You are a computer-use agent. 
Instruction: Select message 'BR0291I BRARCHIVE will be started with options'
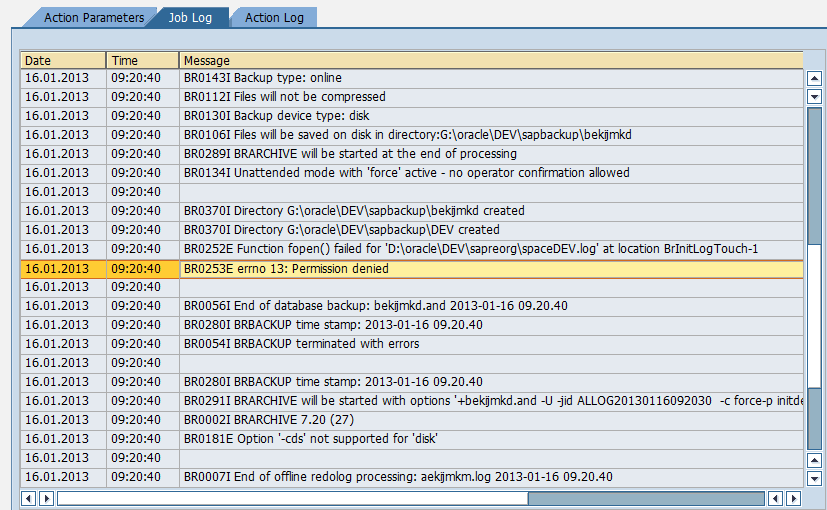(x=491, y=401)
